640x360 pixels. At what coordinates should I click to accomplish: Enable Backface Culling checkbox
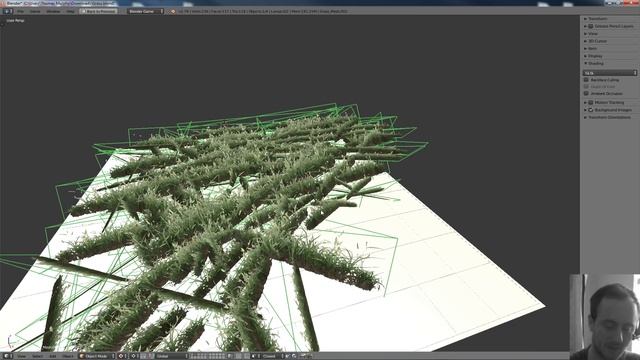tap(587, 80)
